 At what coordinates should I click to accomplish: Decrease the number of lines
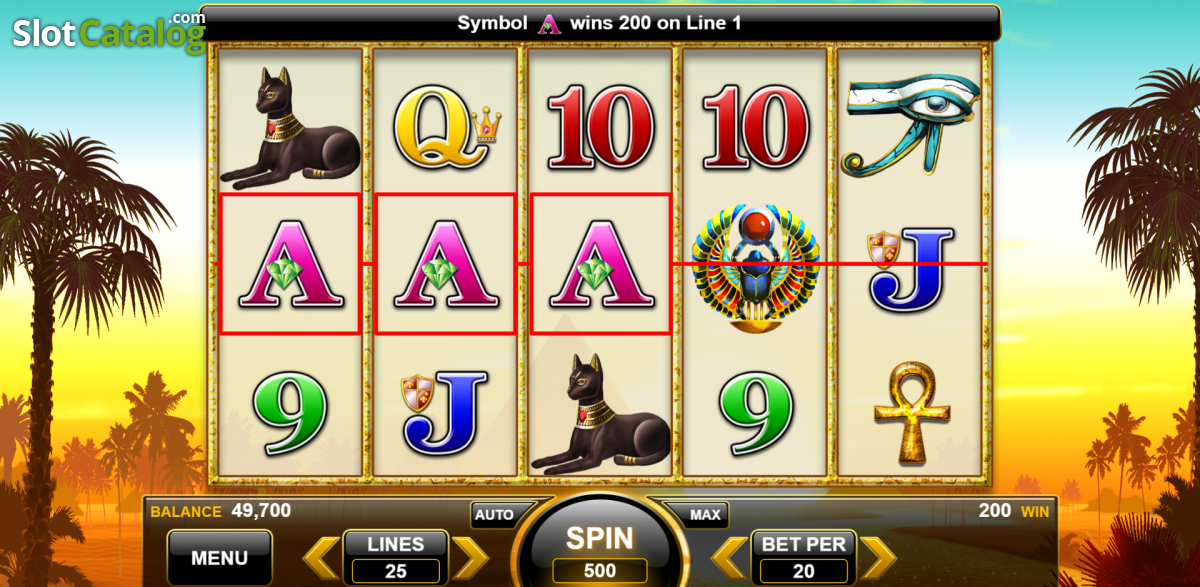tap(322, 557)
